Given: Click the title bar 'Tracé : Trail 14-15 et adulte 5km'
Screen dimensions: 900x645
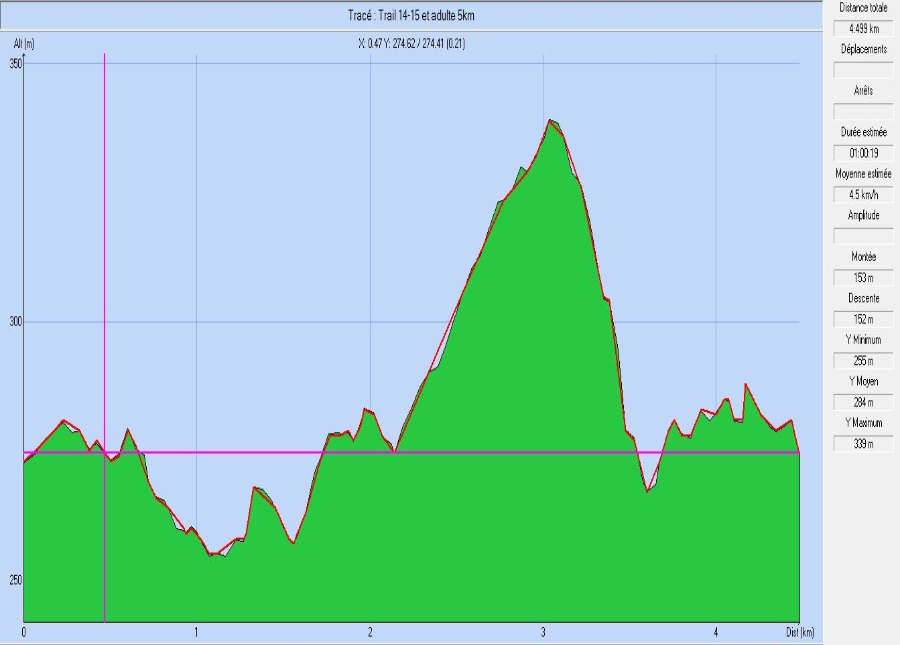Looking at the screenshot, I should (x=411, y=15).
